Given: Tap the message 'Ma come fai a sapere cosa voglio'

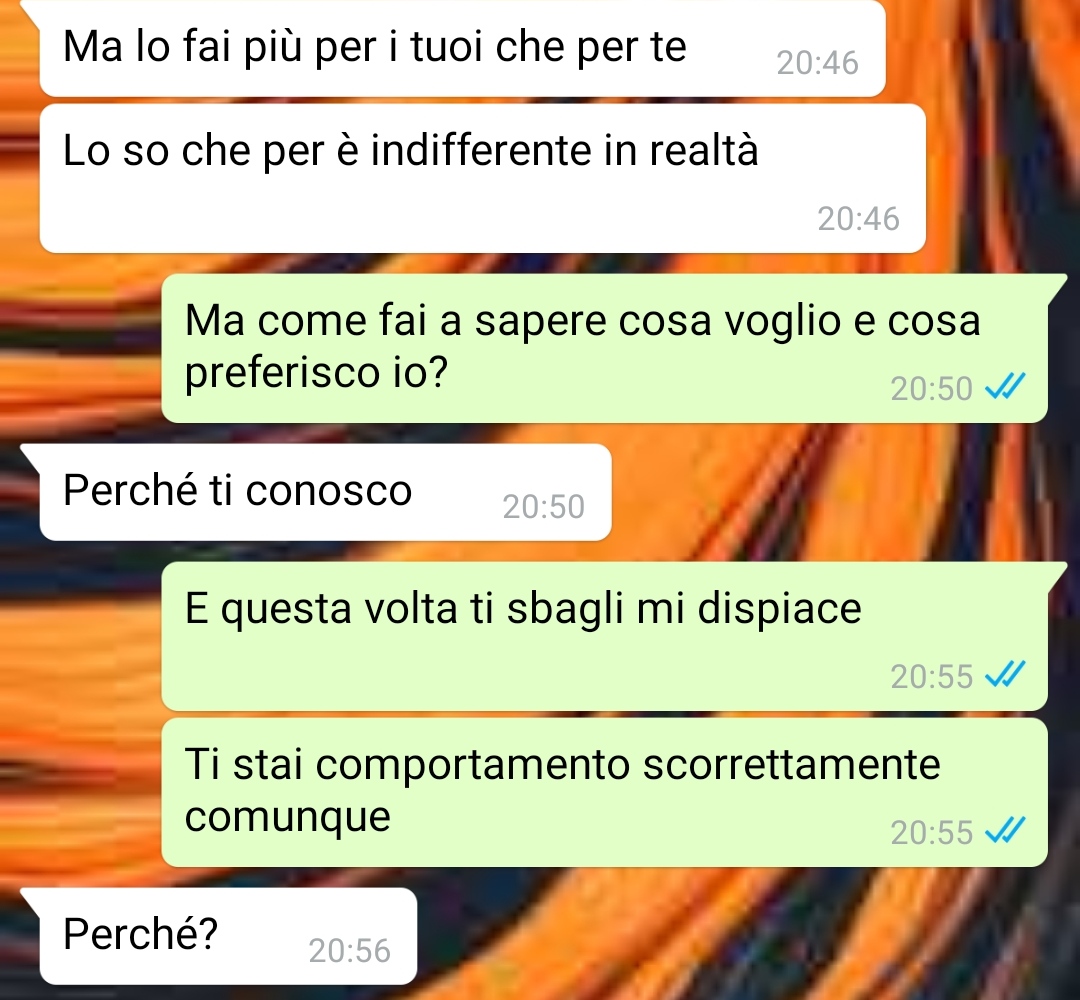Looking at the screenshot, I should click(604, 348).
